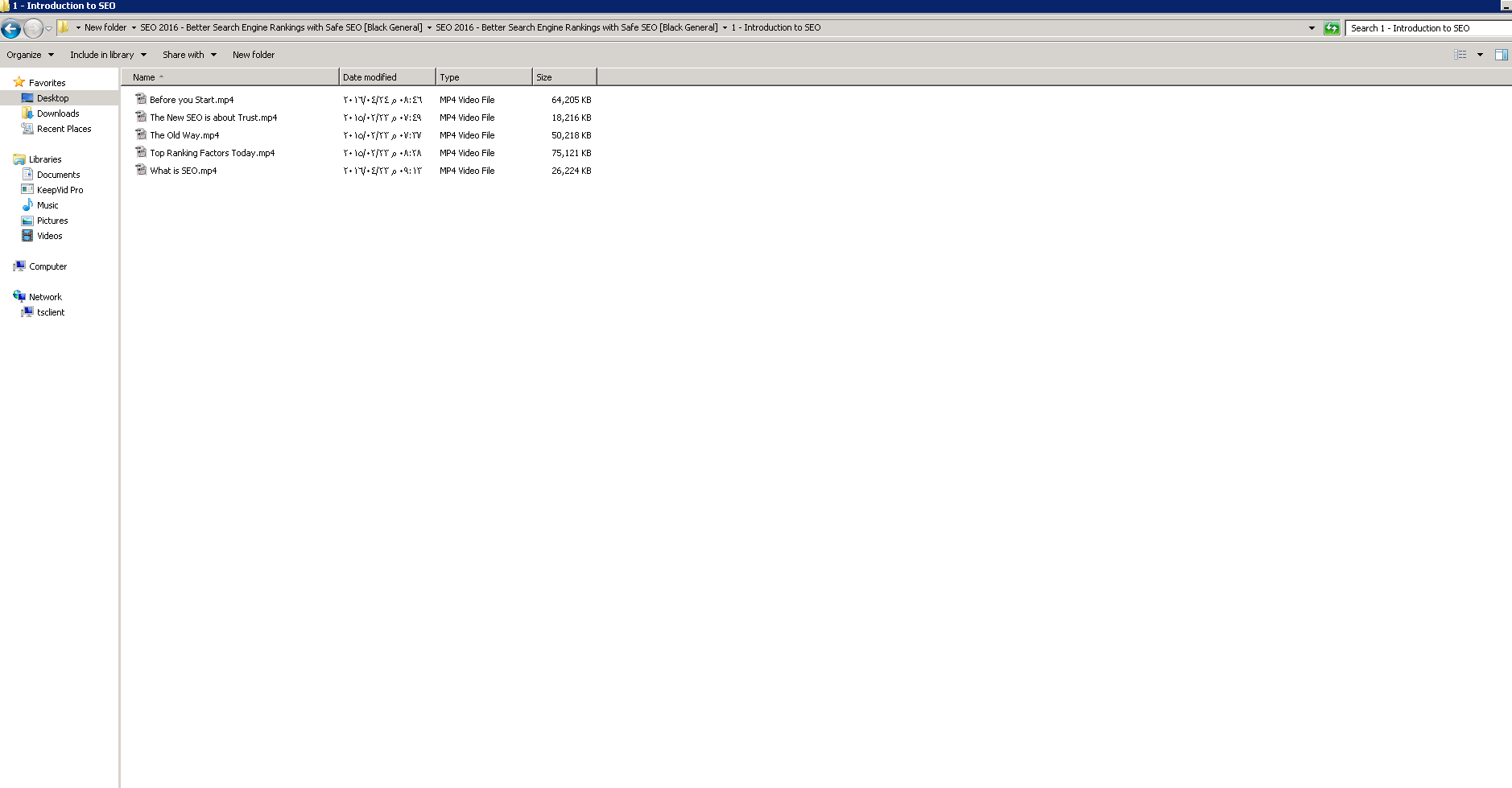Toggle the preview pane icon
This screenshot has width=1512, height=788.
1501,55
